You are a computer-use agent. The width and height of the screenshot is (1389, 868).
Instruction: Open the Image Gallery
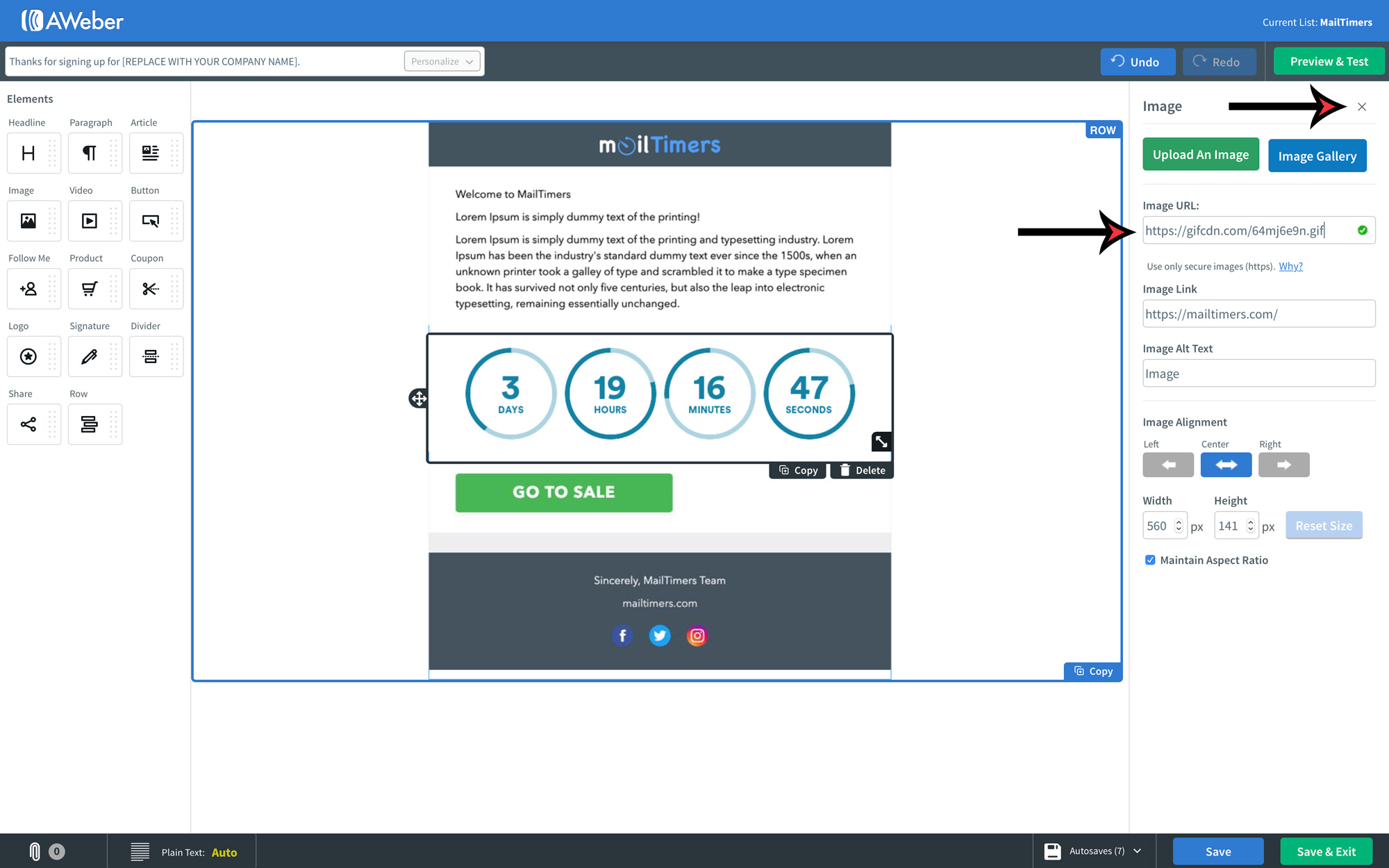click(1317, 156)
